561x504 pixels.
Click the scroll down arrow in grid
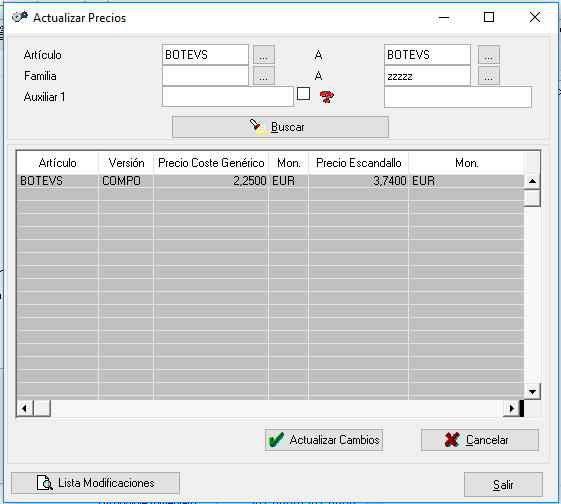pos(532,392)
